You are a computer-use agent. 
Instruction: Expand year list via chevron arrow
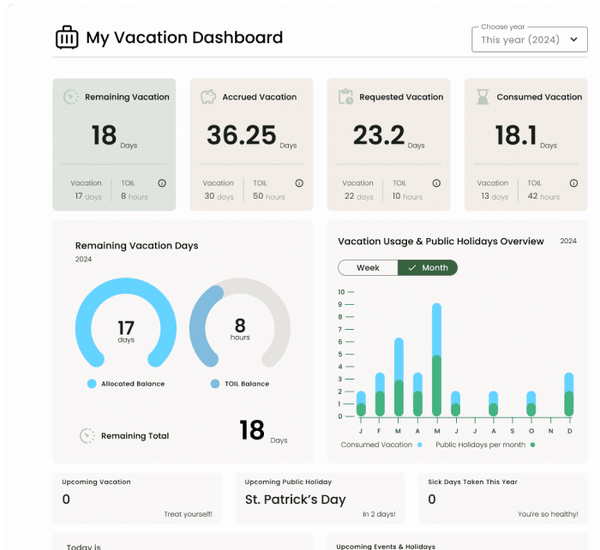coord(574,39)
